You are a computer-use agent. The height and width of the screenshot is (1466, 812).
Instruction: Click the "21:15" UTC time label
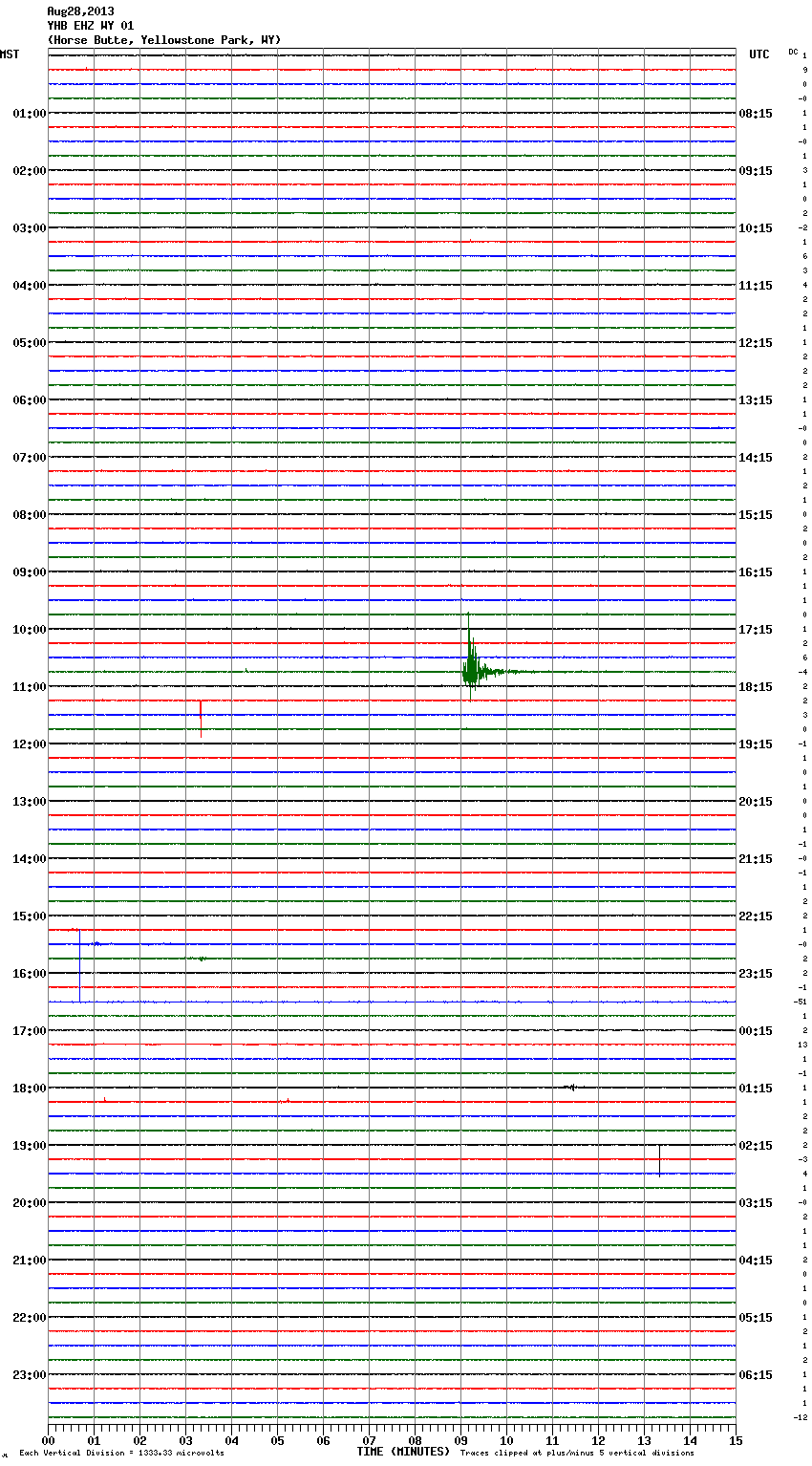(x=756, y=859)
